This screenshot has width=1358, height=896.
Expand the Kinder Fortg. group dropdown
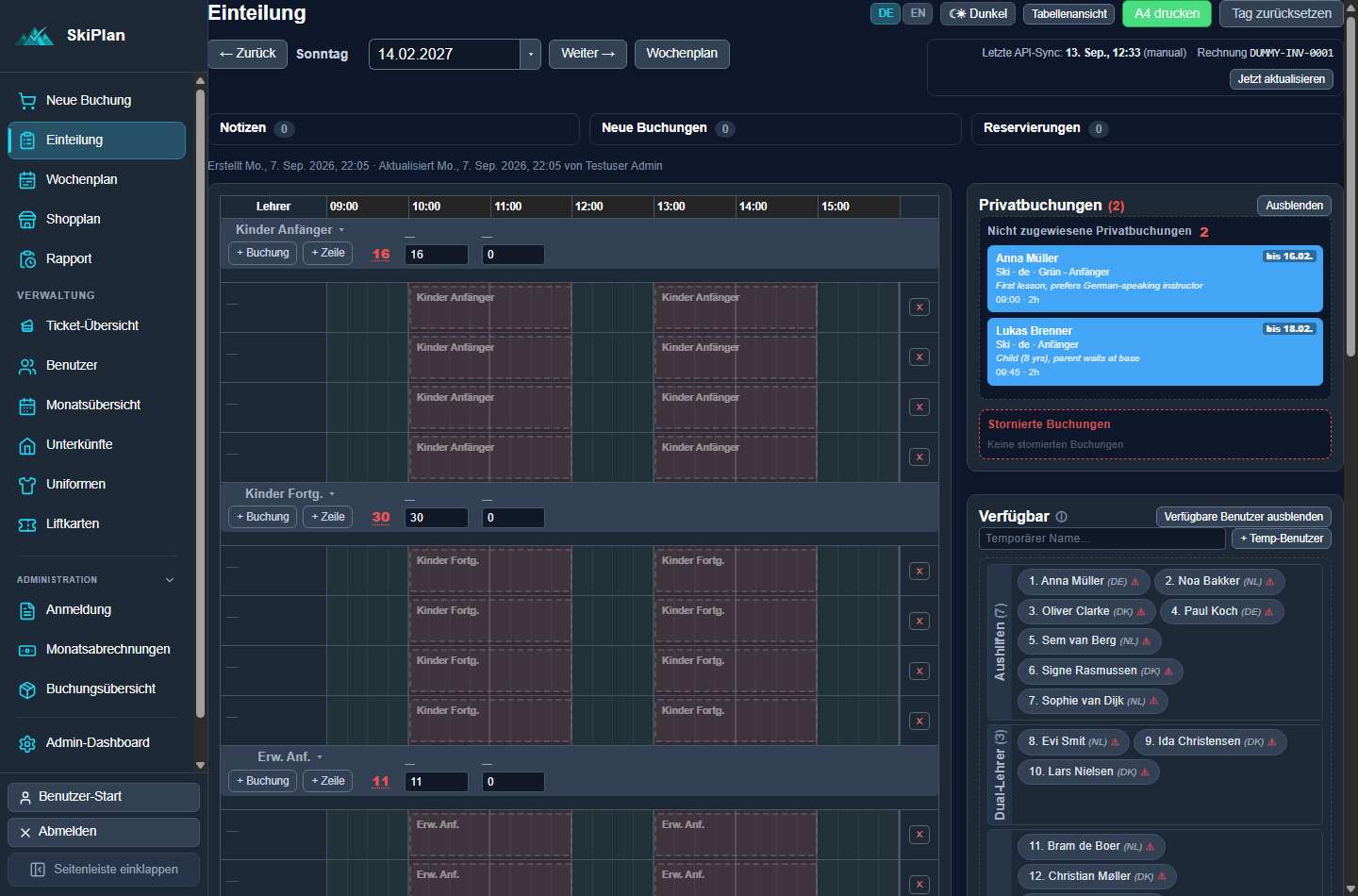(332, 494)
